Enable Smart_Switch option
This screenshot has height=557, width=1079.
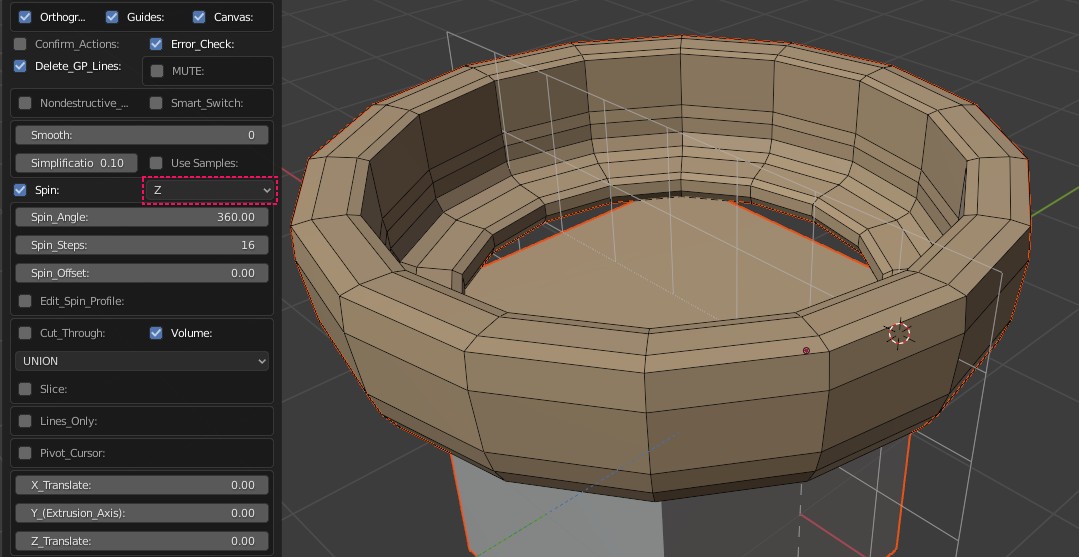coord(156,103)
